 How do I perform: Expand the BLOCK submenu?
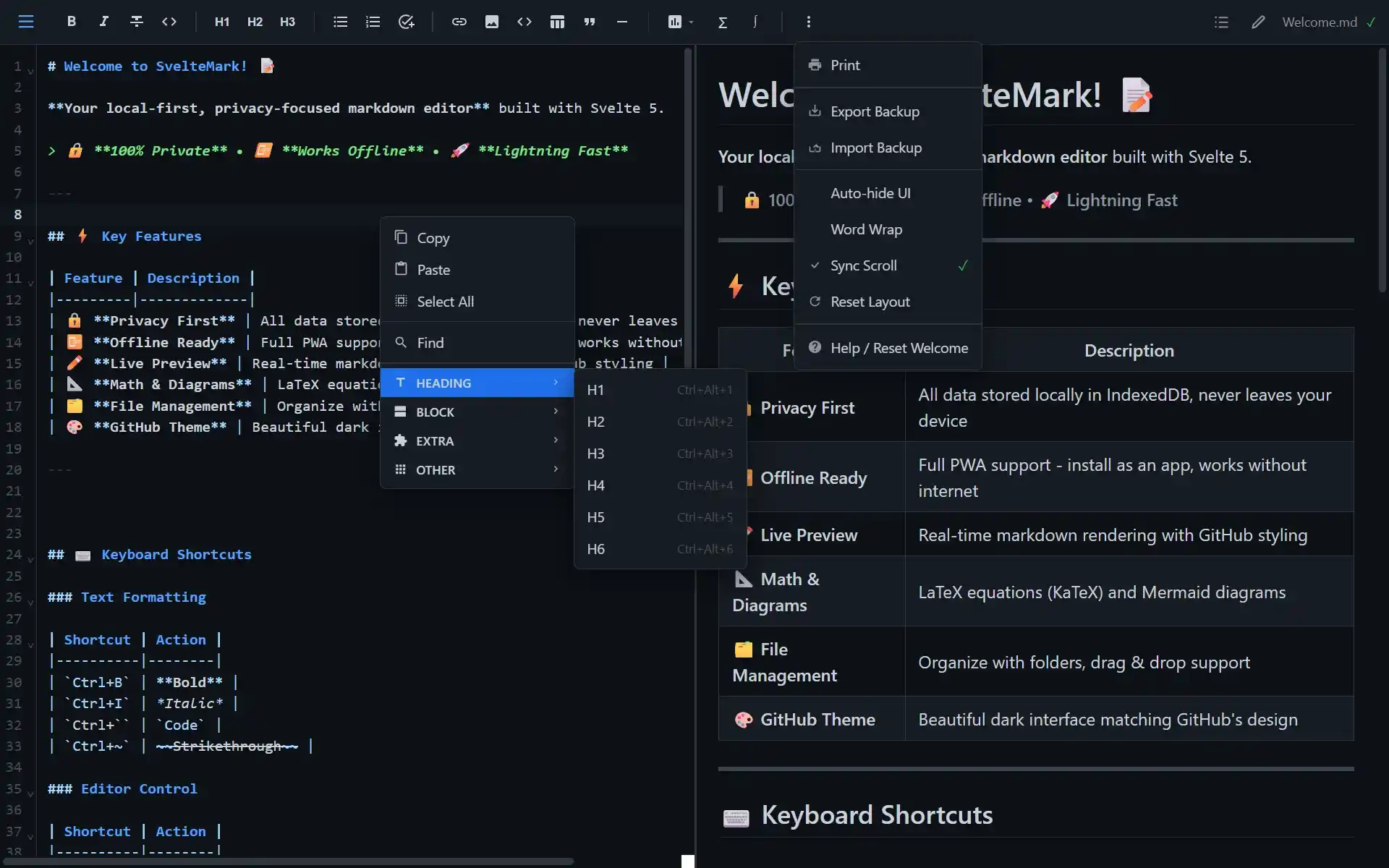coord(477,412)
